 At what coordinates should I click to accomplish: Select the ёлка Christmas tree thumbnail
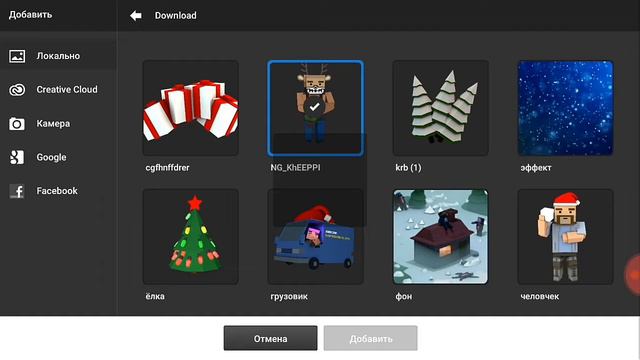(x=191, y=237)
